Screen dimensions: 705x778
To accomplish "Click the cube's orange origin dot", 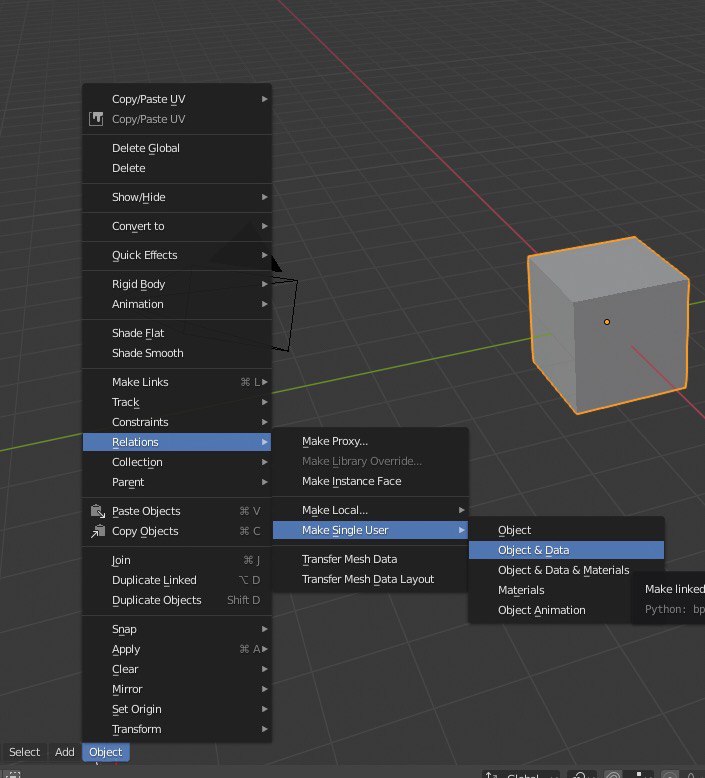I will pyautogui.click(x=607, y=322).
